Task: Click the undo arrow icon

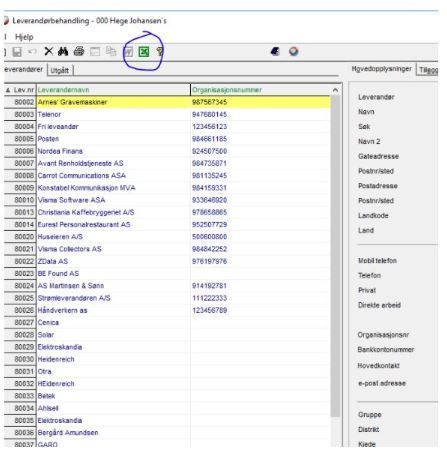Action: [32, 52]
